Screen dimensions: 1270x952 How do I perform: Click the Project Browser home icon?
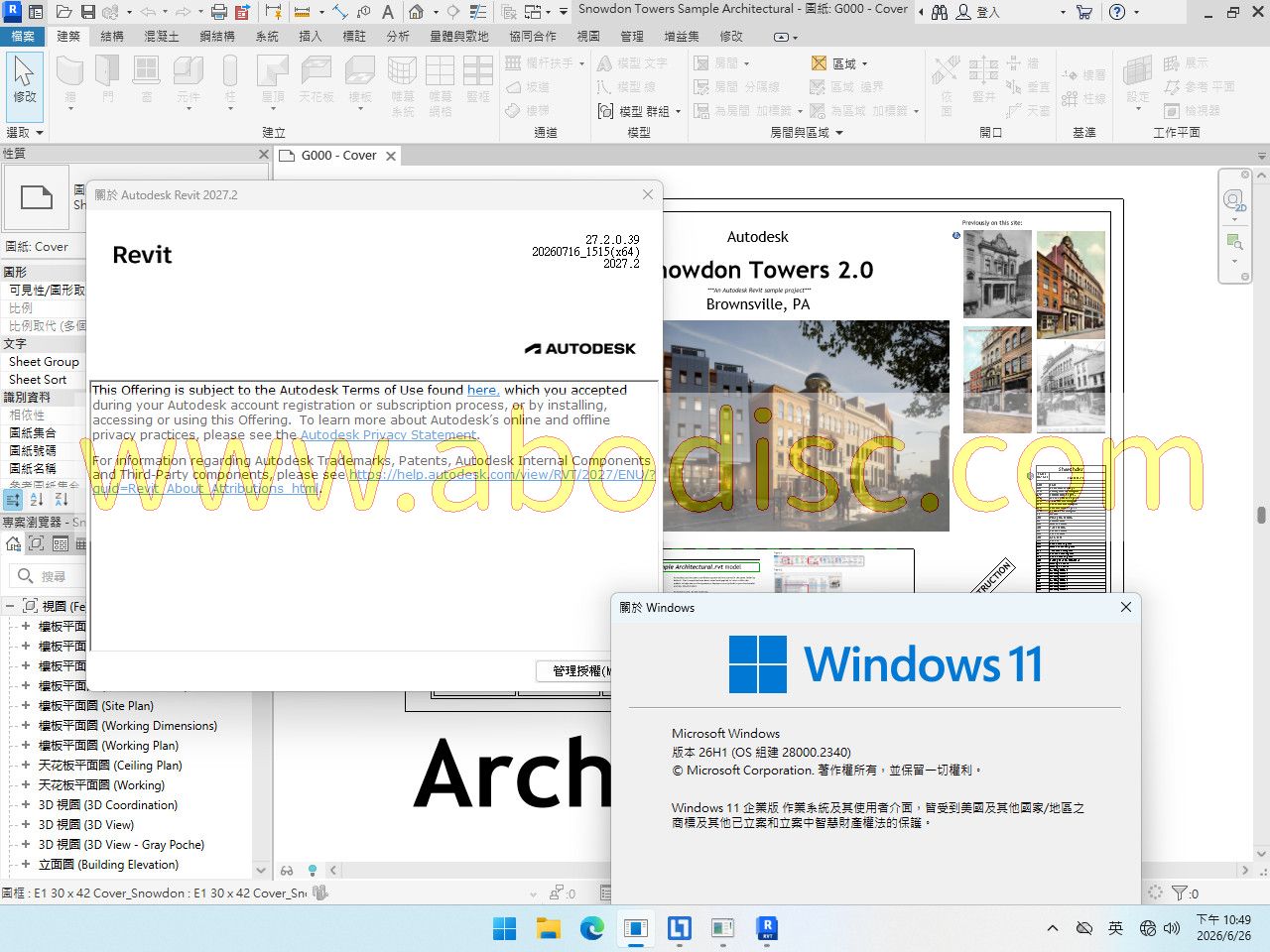click(14, 543)
